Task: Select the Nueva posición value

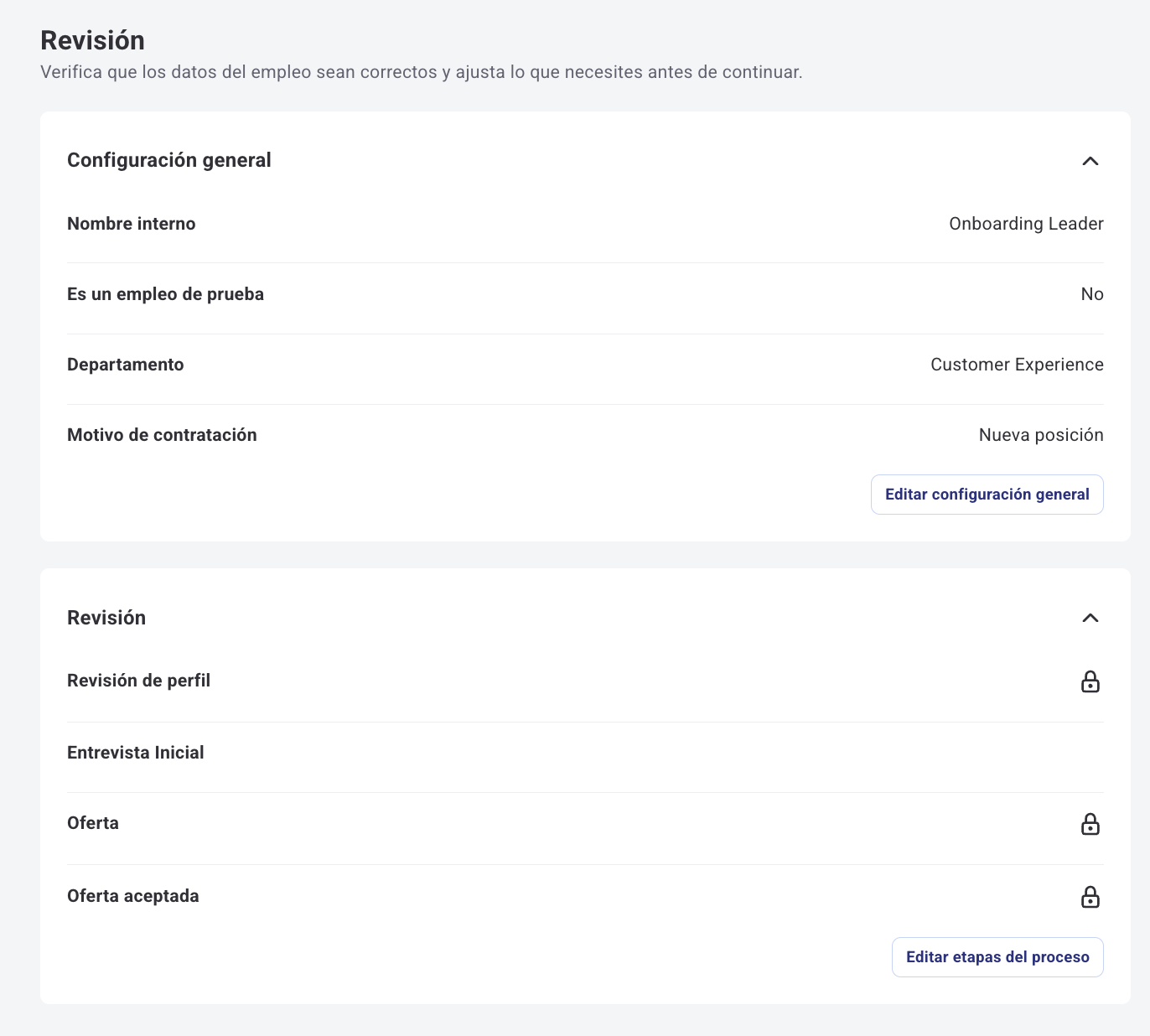Action: pyautogui.click(x=1040, y=435)
